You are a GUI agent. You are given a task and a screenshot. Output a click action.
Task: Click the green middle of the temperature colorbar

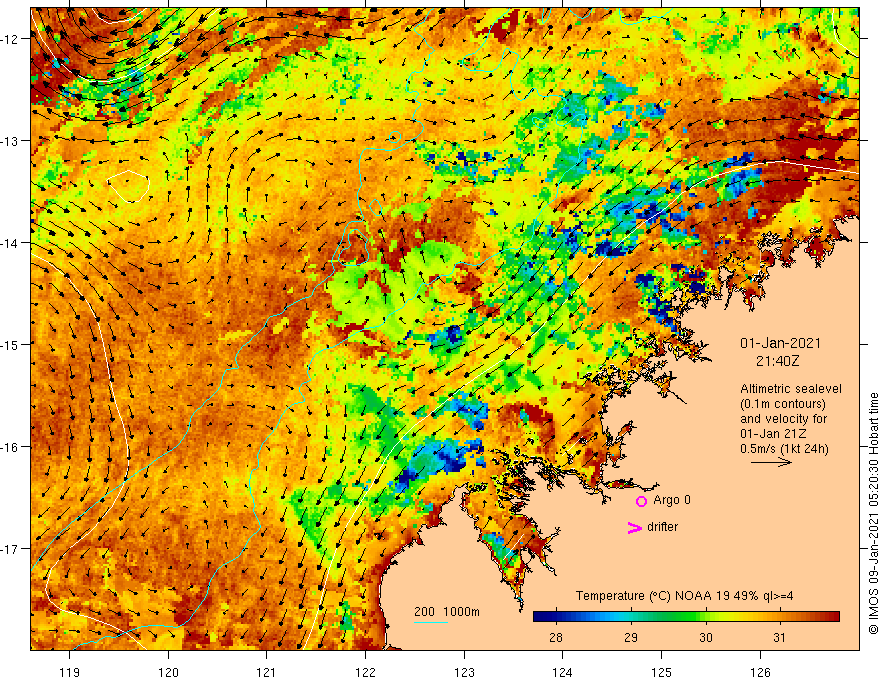click(x=686, y=617)
